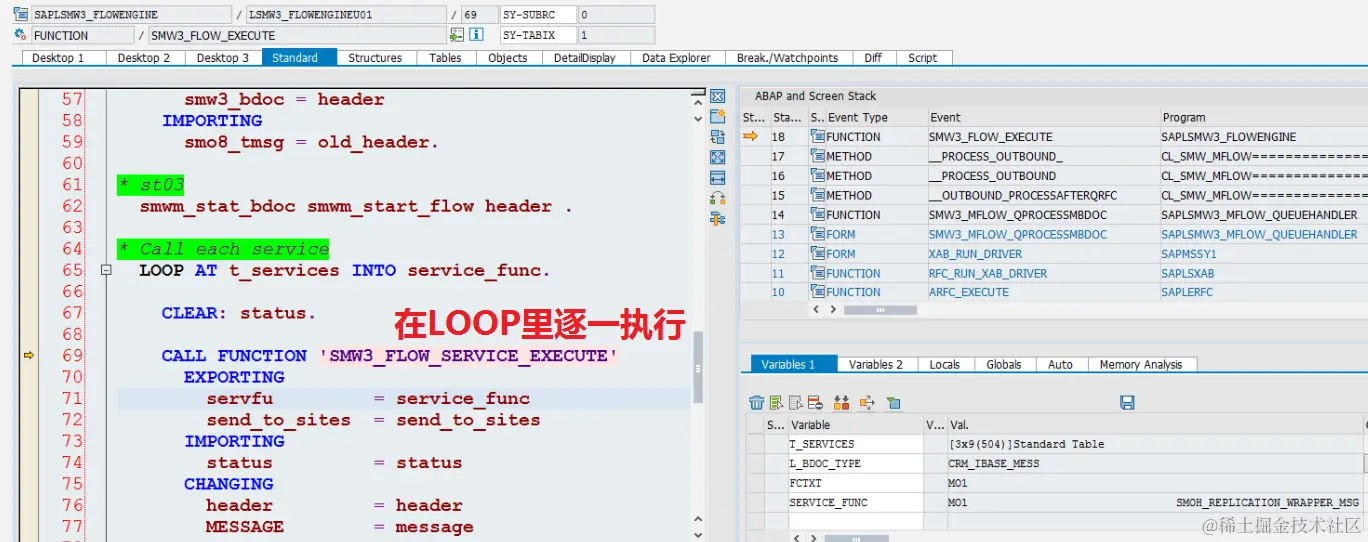Click the CRM_IBASE_MESS value cell
This screenshot has height=542, width=1368.
coord(1155,464)
